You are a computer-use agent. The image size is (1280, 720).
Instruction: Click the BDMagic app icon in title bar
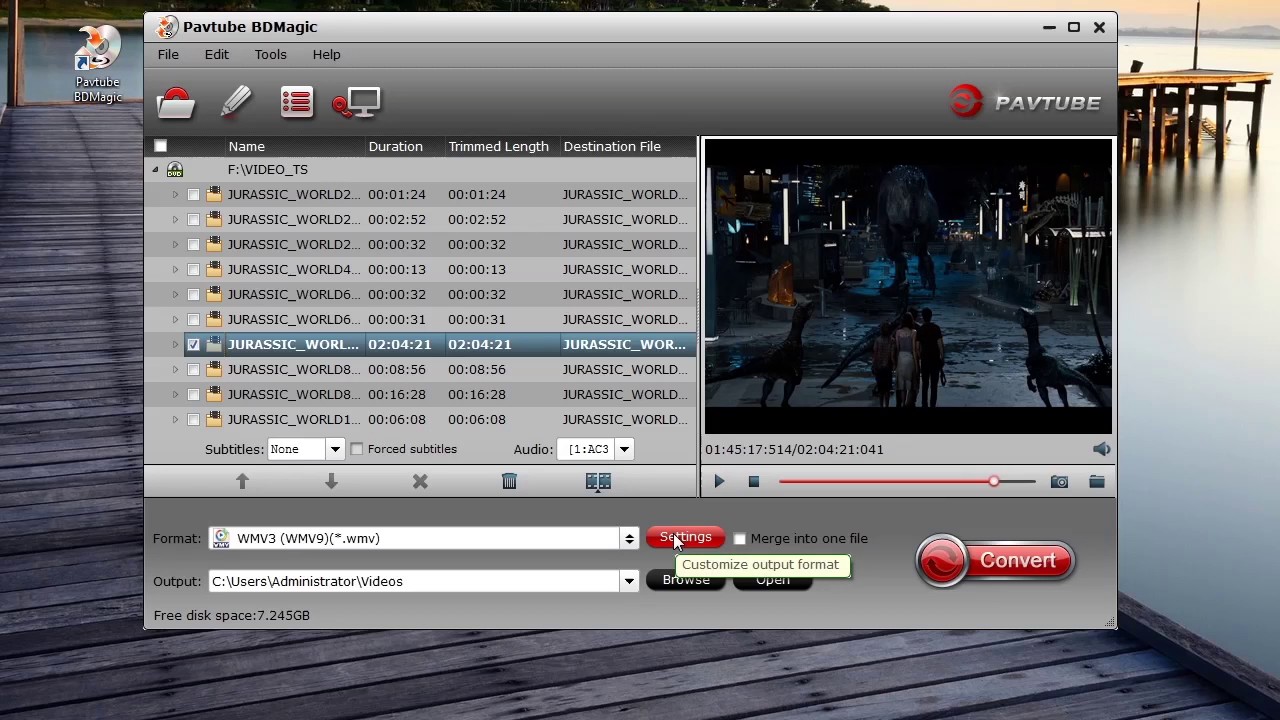click(x=167, y=27)
